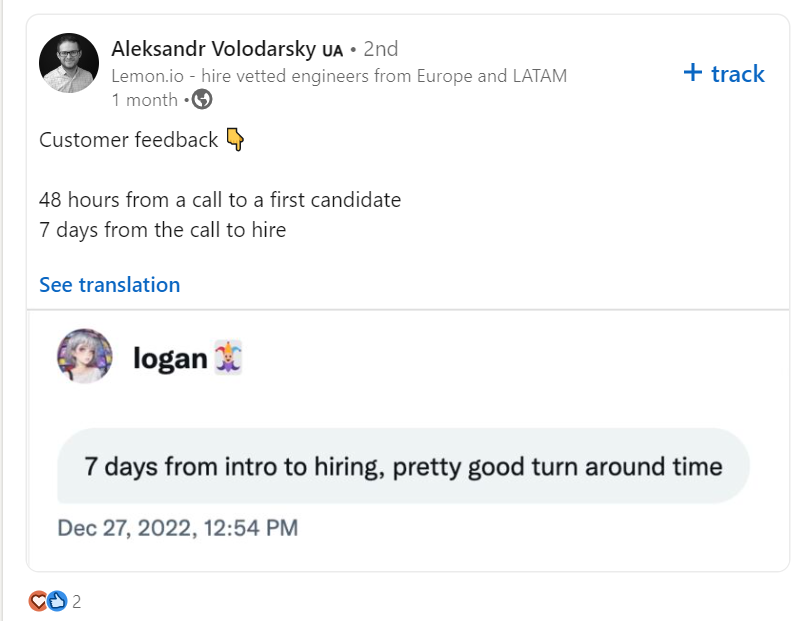Click the jester emoji beside logan
804x621 pixels.
229,357
